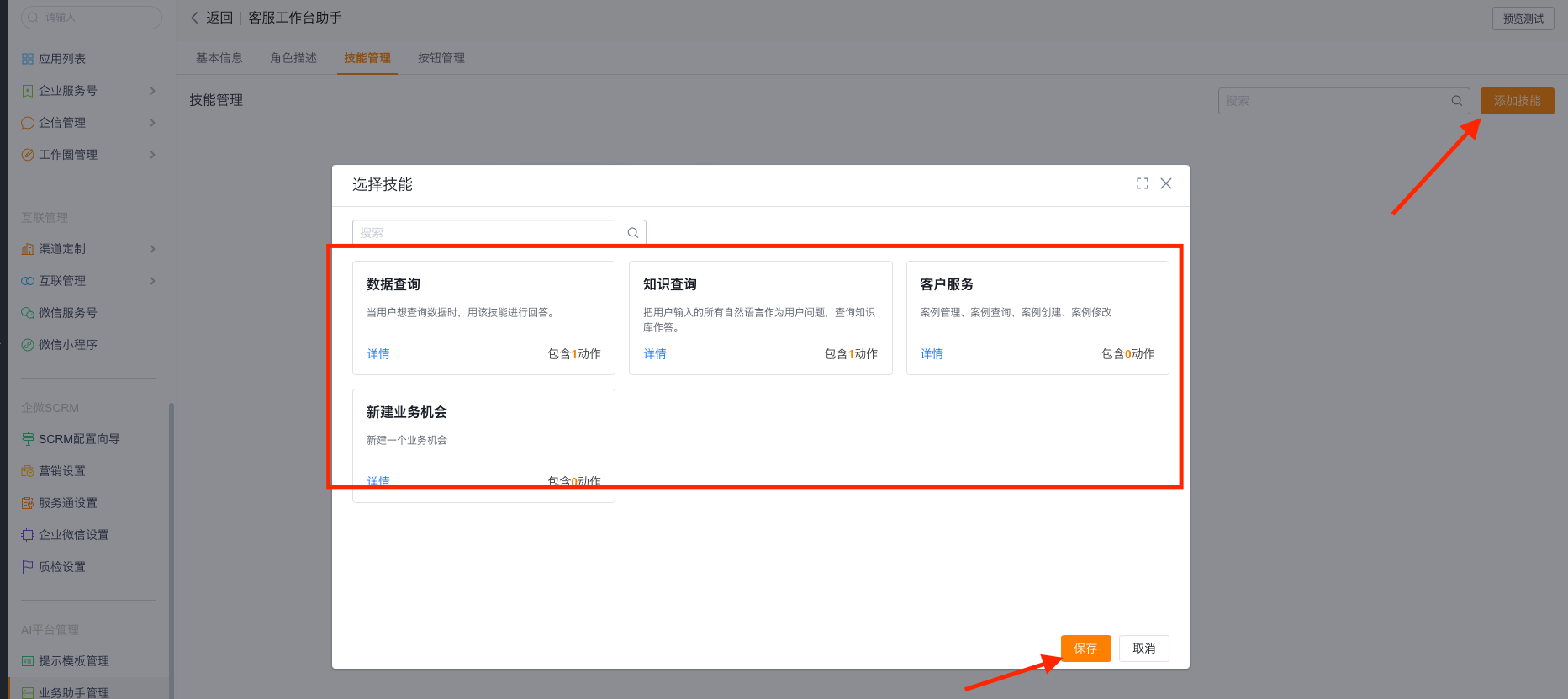This screenshot has height=699, width=1568.
Task: Click the 返回 text link
Action: tap(219, 18)
